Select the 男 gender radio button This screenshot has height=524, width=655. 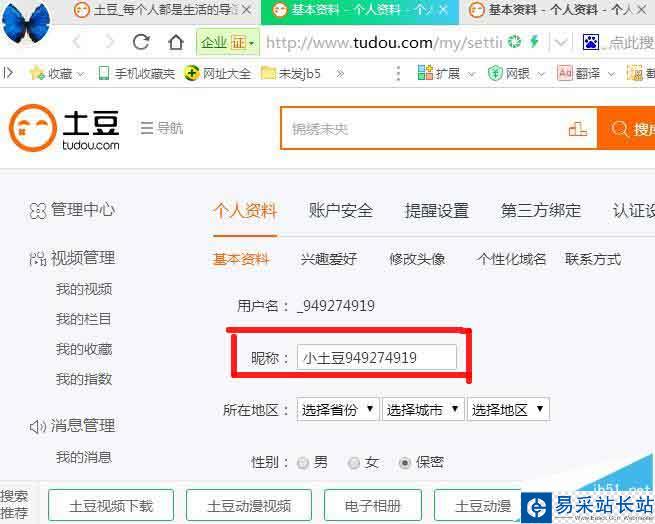[303, 463]
